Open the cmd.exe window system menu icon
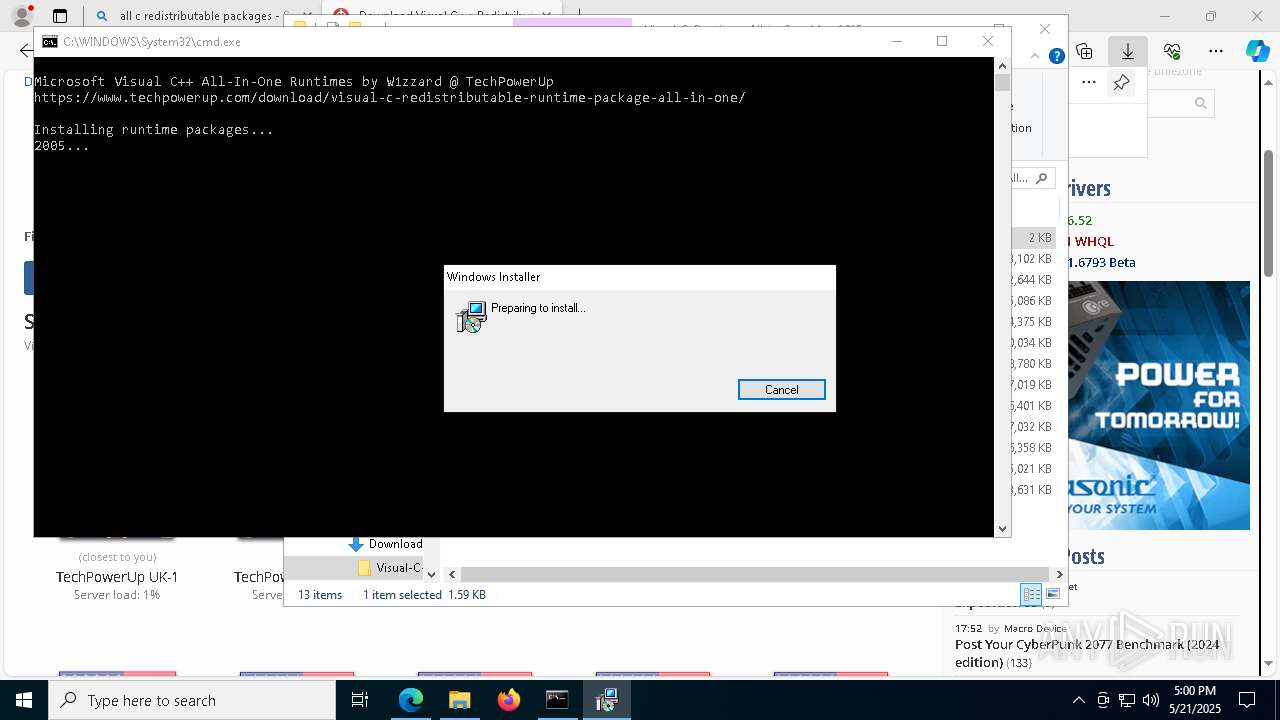The height and width of the screenshot is (720, 1280). click(x=49, y=42)
